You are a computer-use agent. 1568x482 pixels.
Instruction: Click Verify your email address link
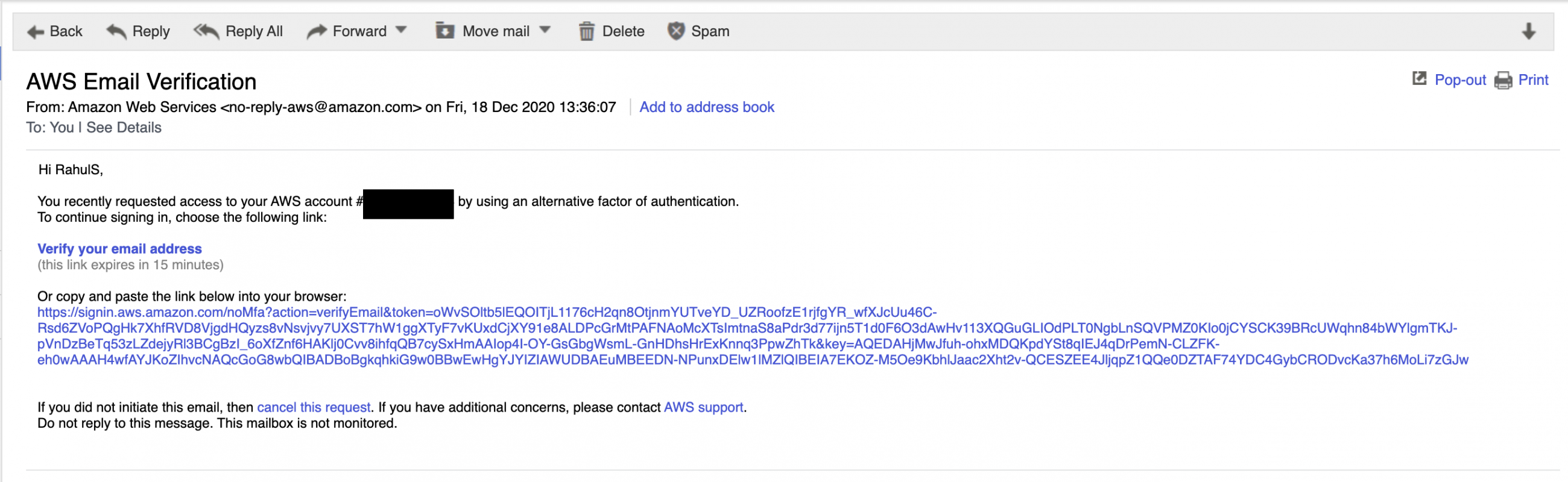click(x=119, y=249)
